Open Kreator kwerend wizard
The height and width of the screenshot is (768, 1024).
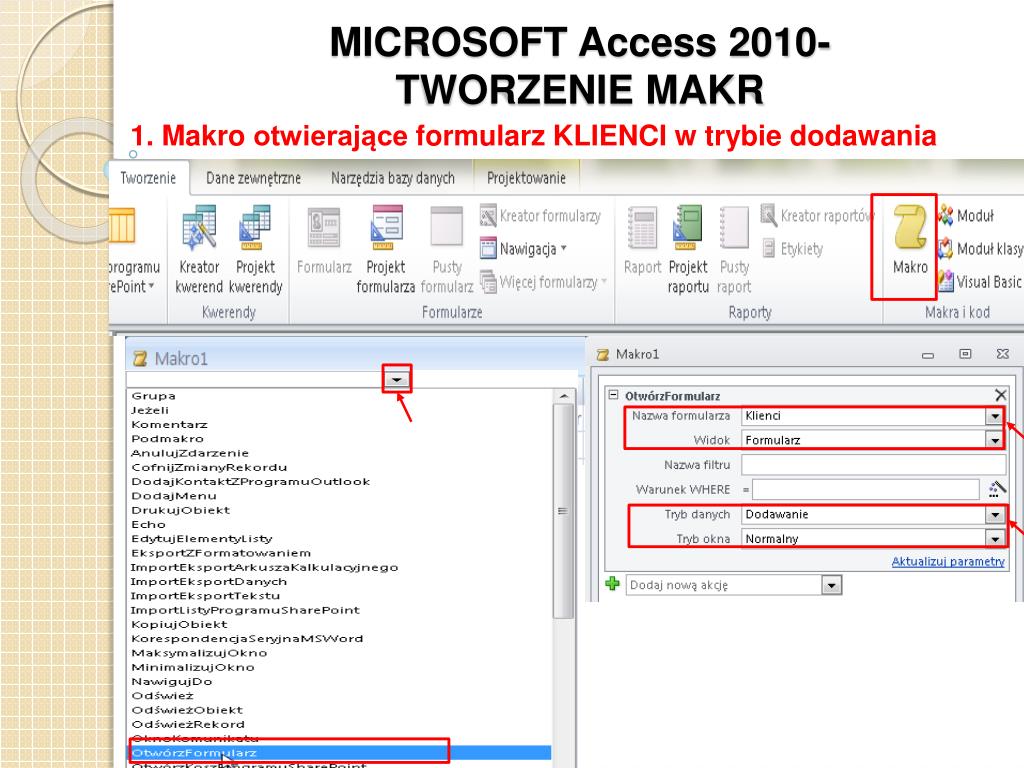click(199, 249)
